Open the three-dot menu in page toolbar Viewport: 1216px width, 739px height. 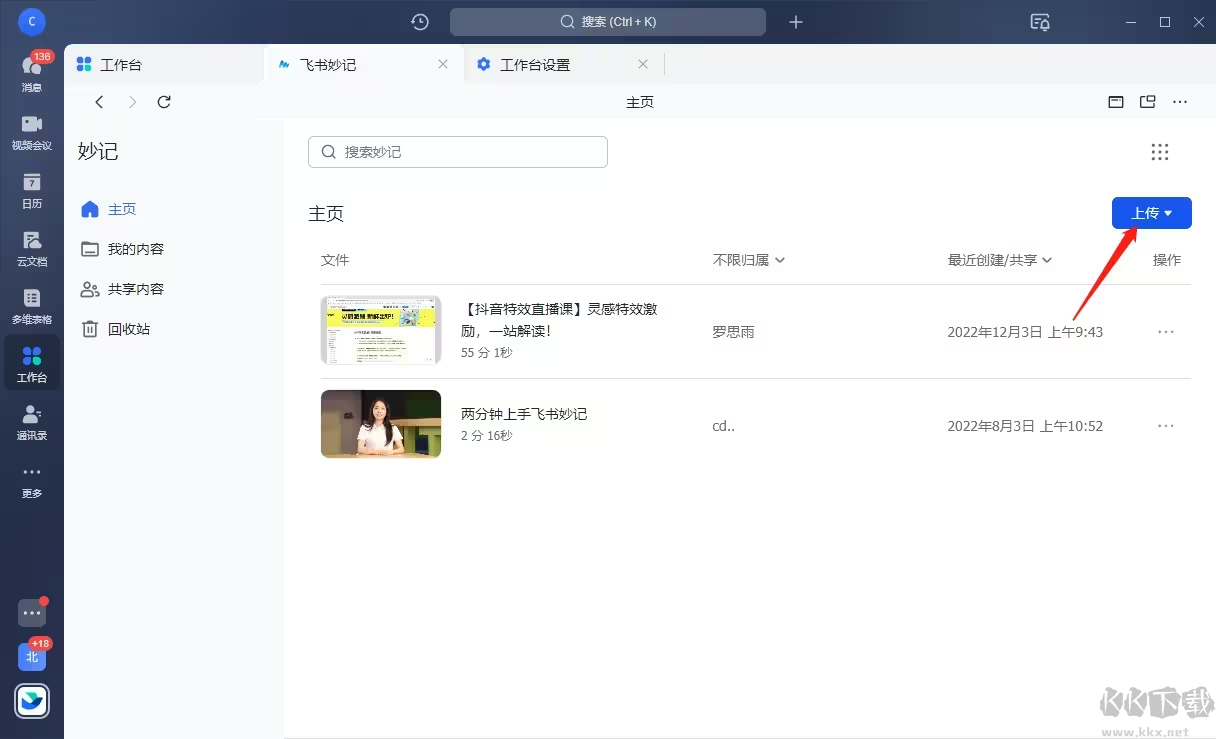[1180, 102]
